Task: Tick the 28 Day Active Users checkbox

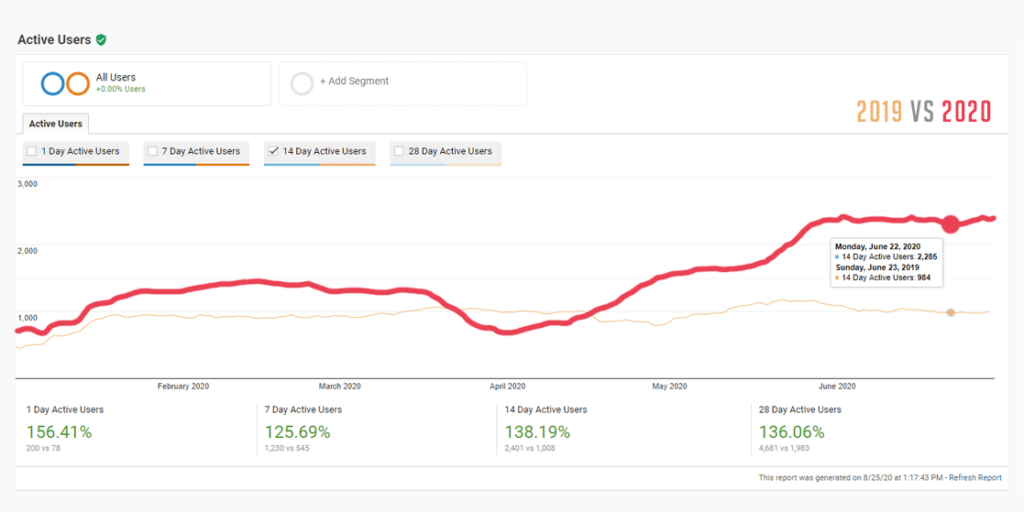Action: click(400, 152)
